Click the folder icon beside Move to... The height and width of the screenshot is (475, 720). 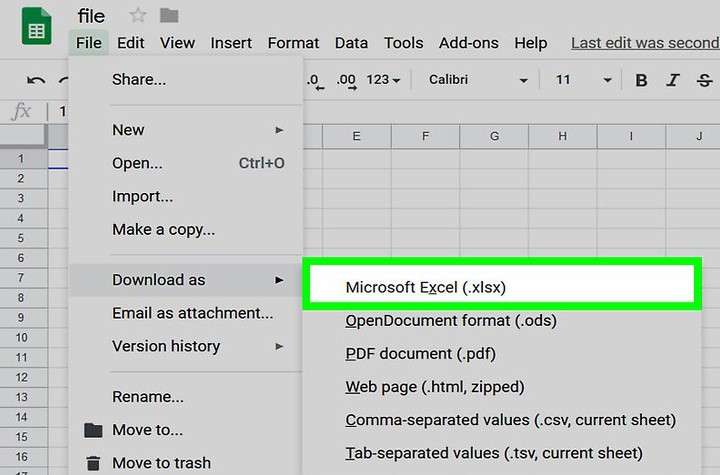pos(93,430)
